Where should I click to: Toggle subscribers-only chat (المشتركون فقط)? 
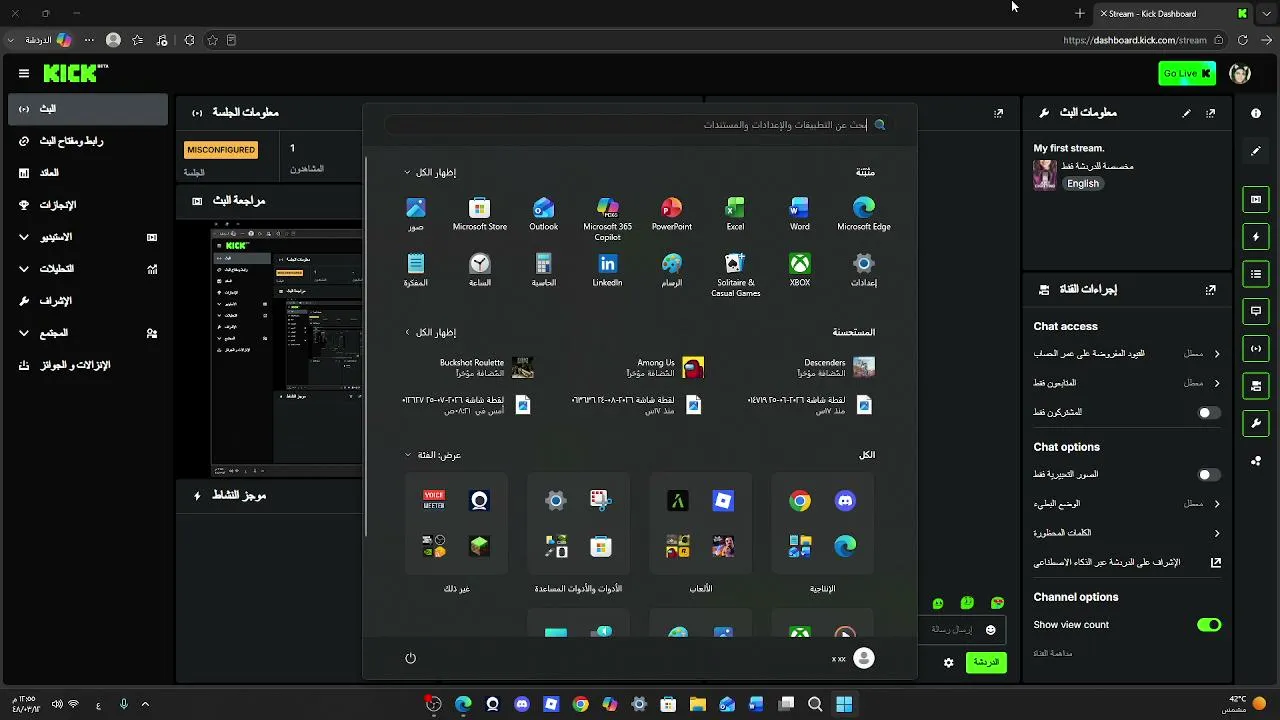click(1209, 413)
